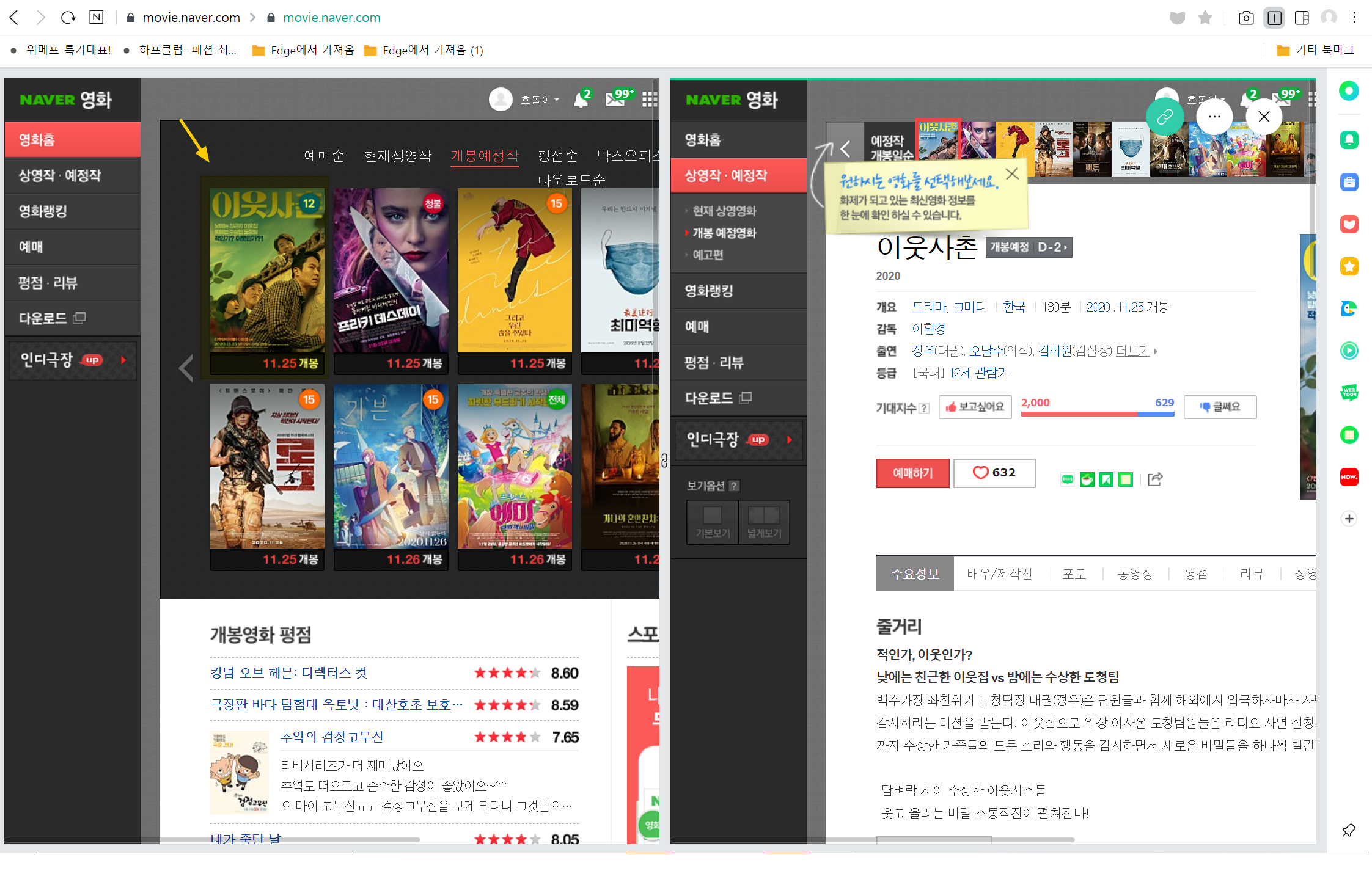1372x882 pixels.
Task: Click the red NOW. sidebar icon
Action: pos(1349,477)
